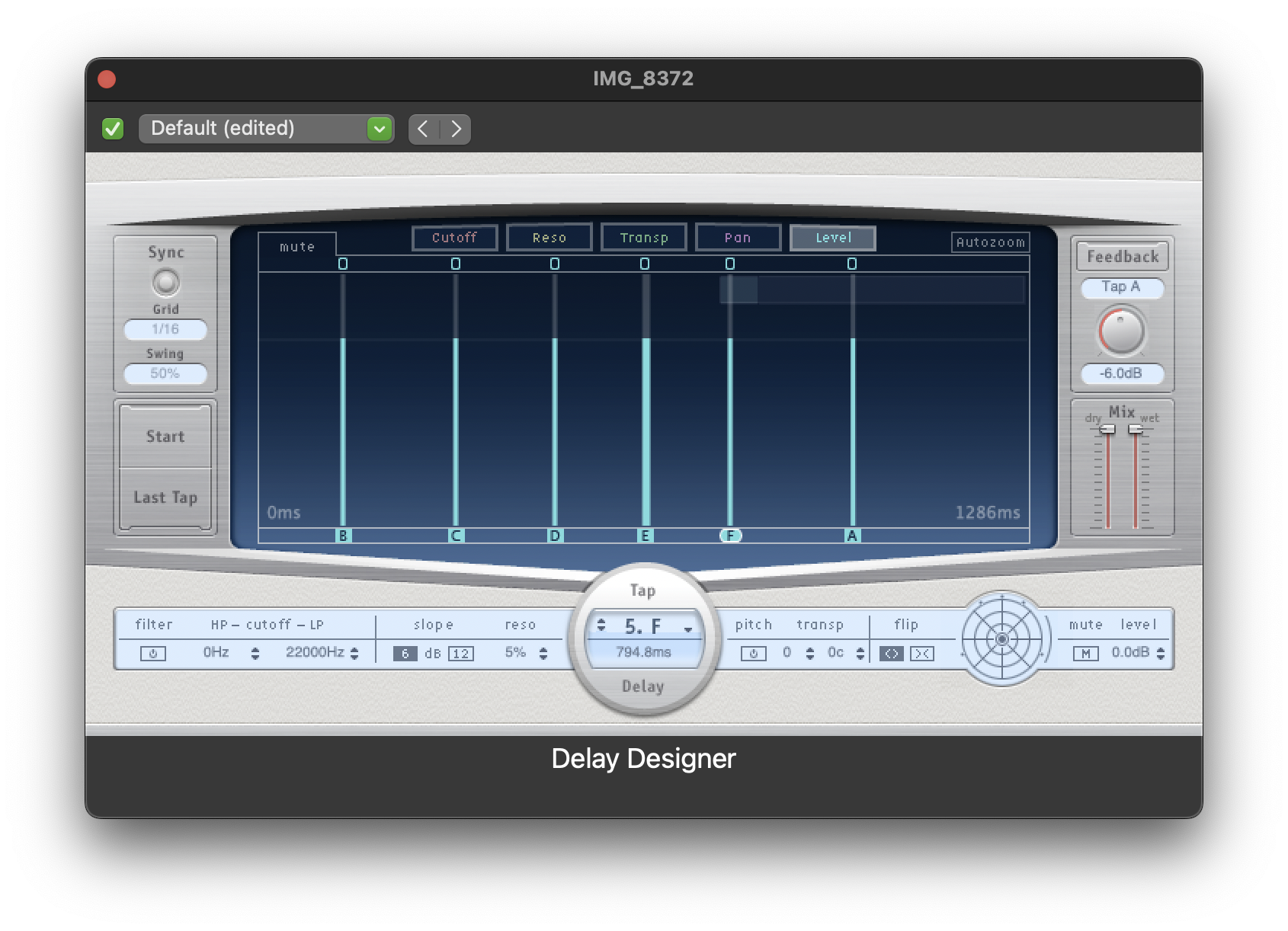The image size is (1288, 931).
Task: Toggle mute marker above tap E
Action: point(645,264)
